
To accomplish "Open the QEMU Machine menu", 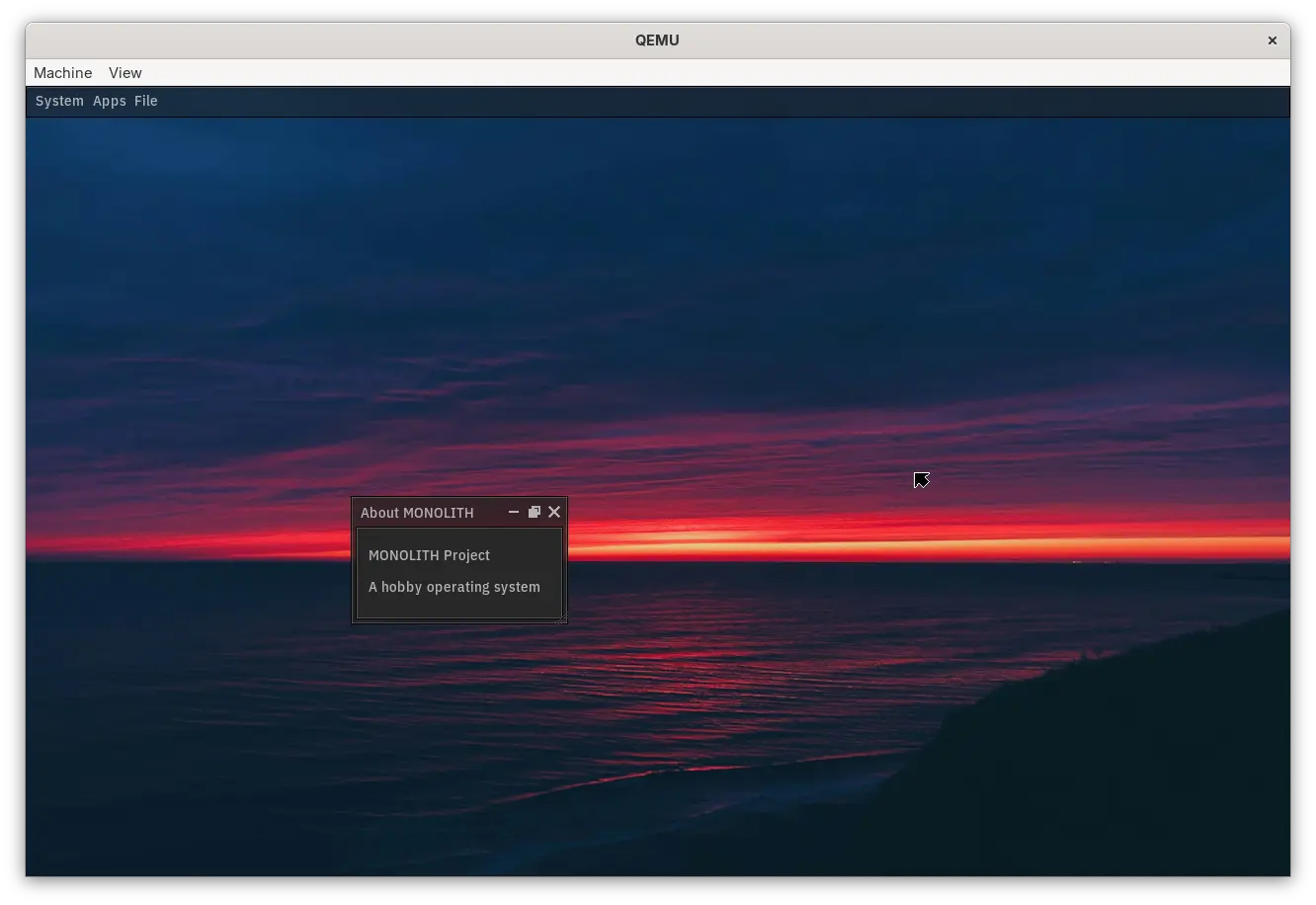I will (62, 72).
